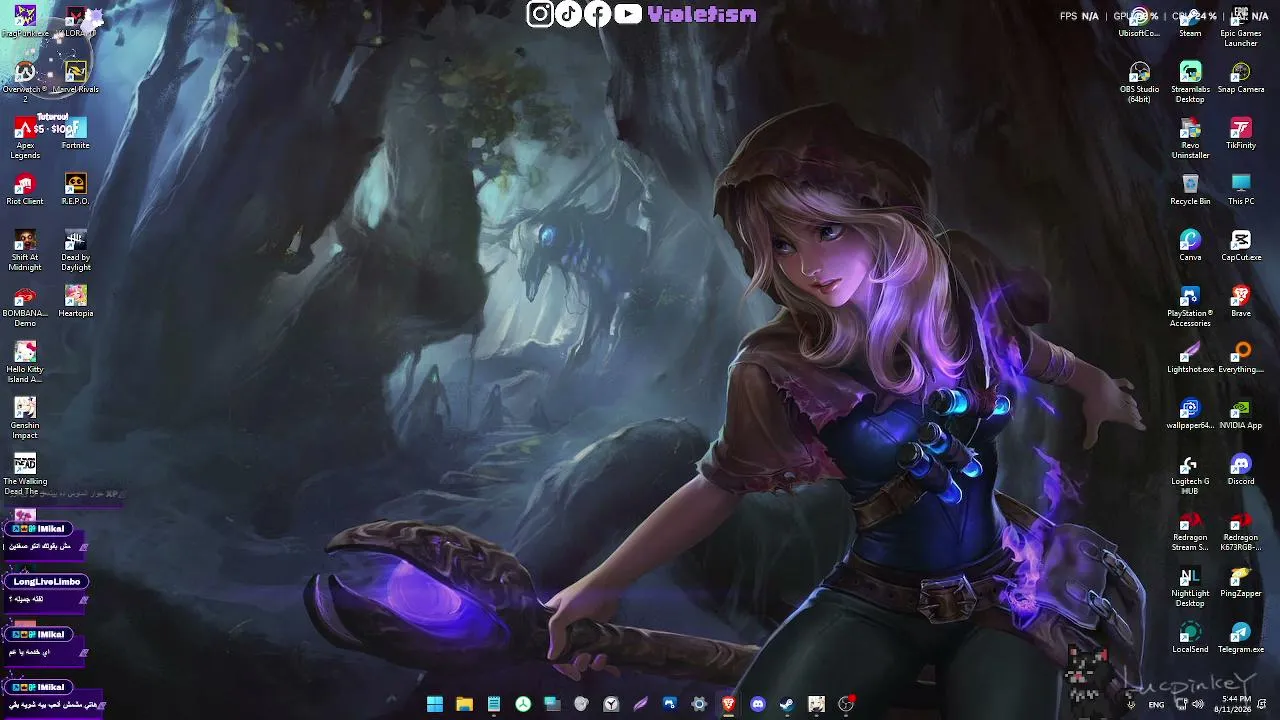The image size is (1280, 720).
Task: Select the Genshin Impact desktop icon
Action: click(x=25, y=418)
